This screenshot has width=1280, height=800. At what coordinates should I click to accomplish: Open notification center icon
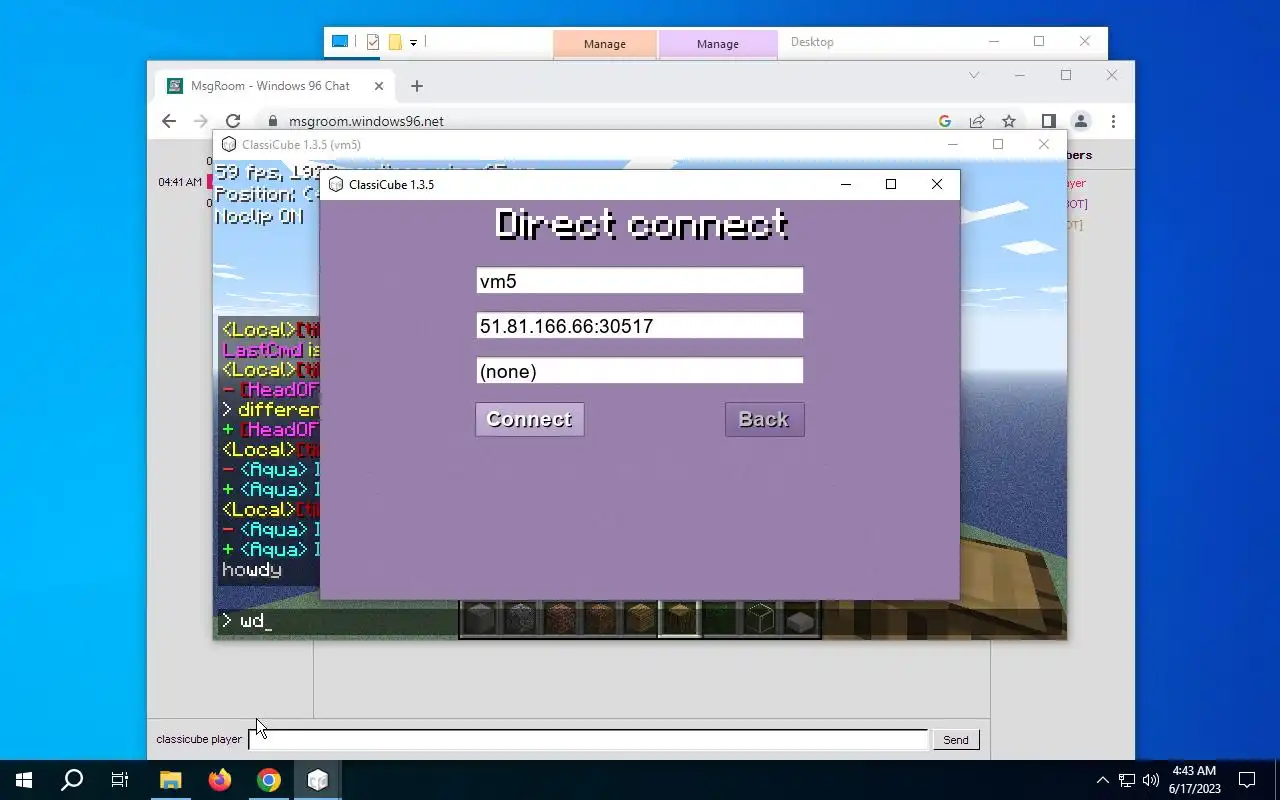(x=1247, y=780)
